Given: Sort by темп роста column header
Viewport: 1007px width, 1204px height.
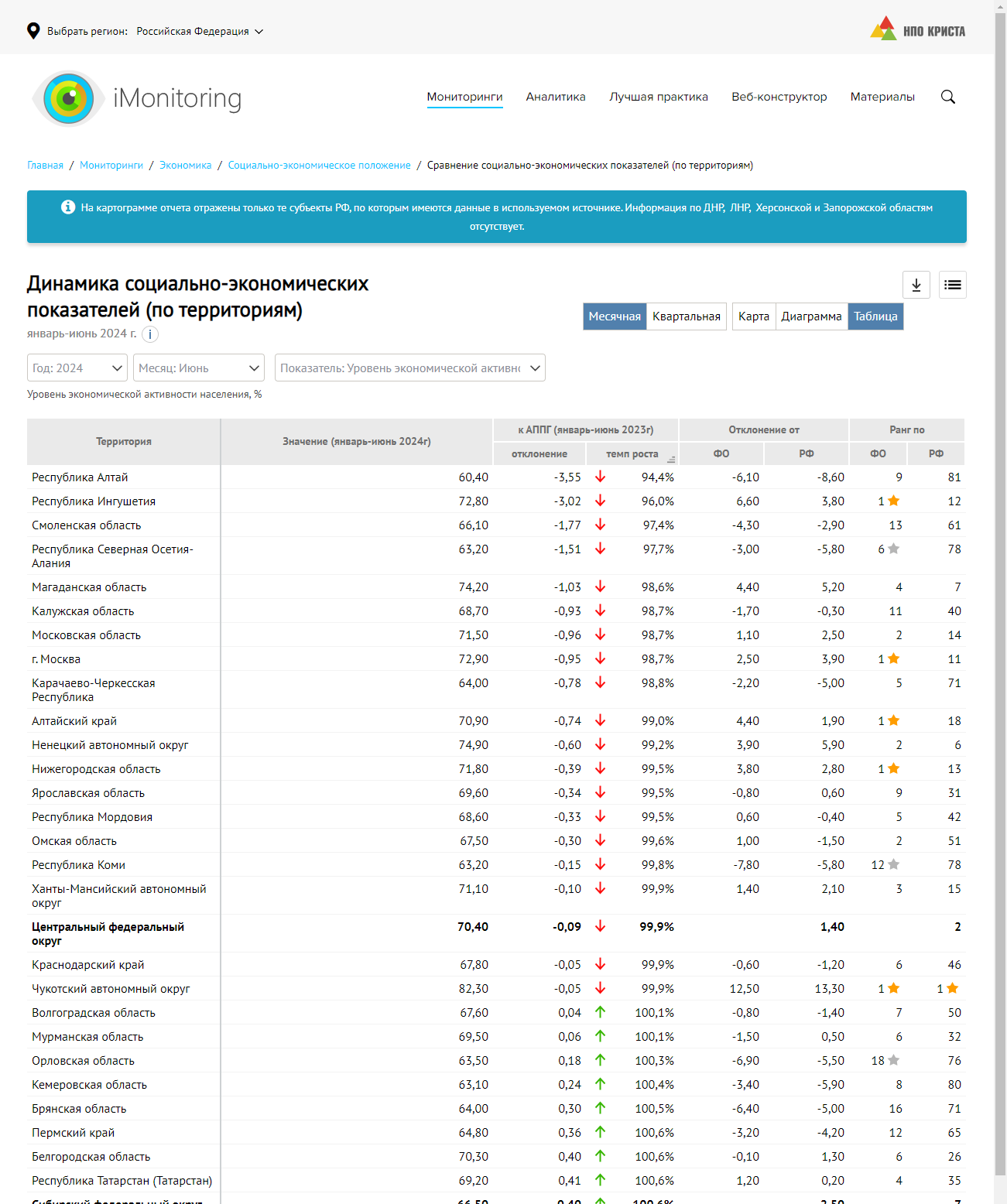Looking at the screenshot, I should tap(632, 454).
